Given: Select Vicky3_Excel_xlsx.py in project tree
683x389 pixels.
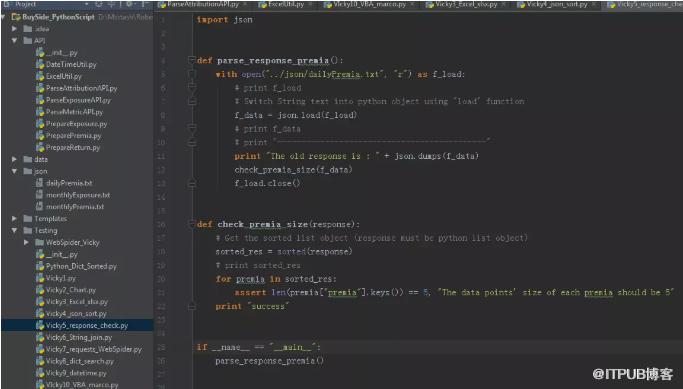Looking at the screenshot, I should [x=77, y=301].
